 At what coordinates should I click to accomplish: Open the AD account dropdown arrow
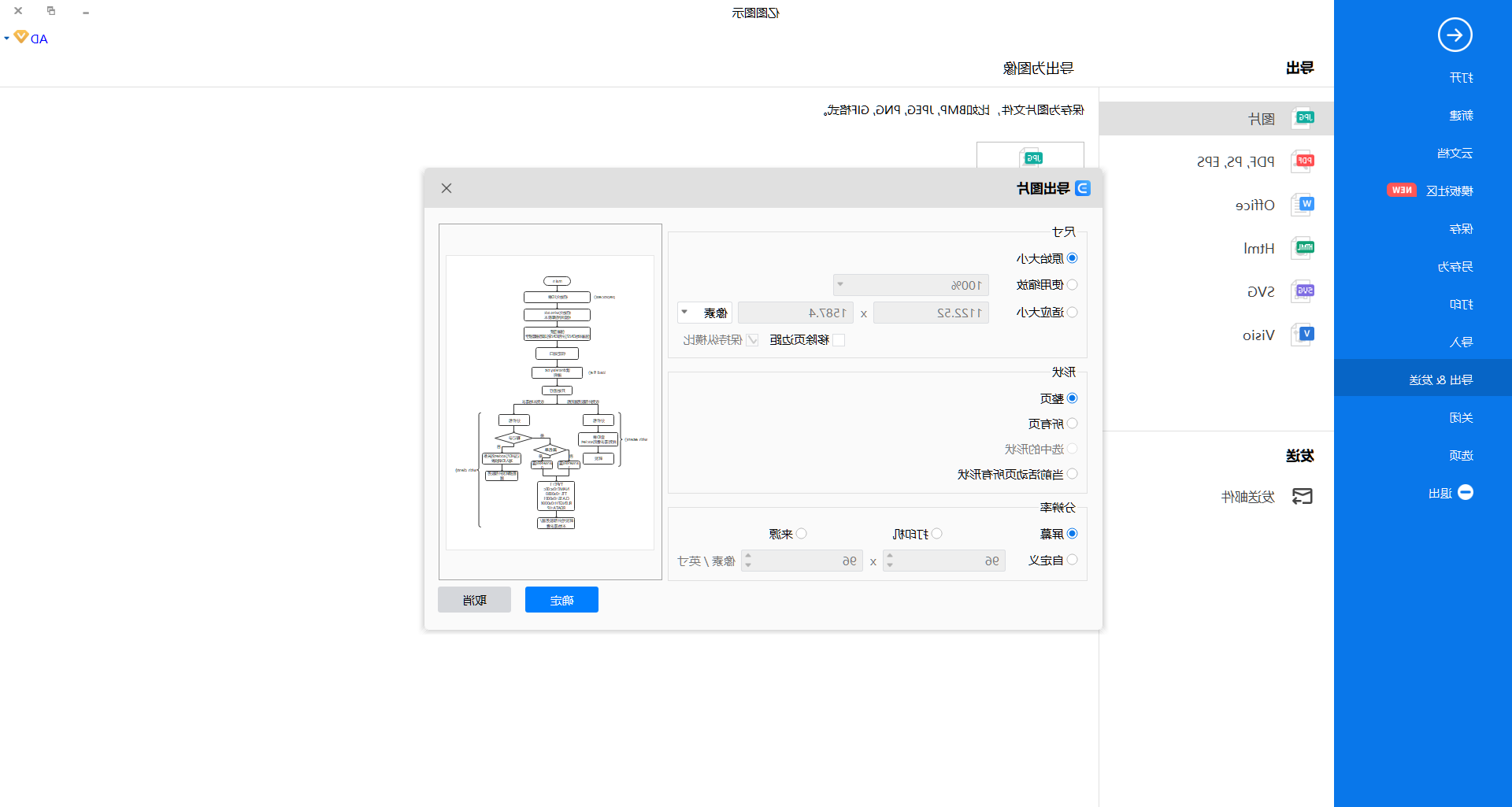7,38
